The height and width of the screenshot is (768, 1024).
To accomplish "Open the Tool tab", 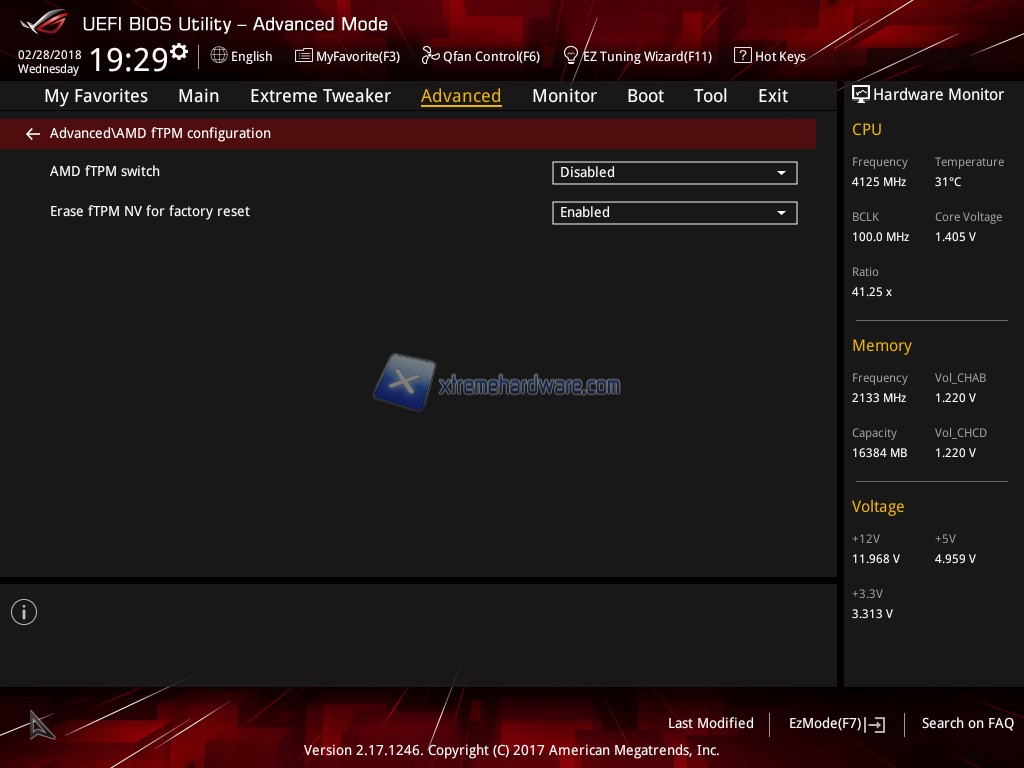I will tap(710, 96).
